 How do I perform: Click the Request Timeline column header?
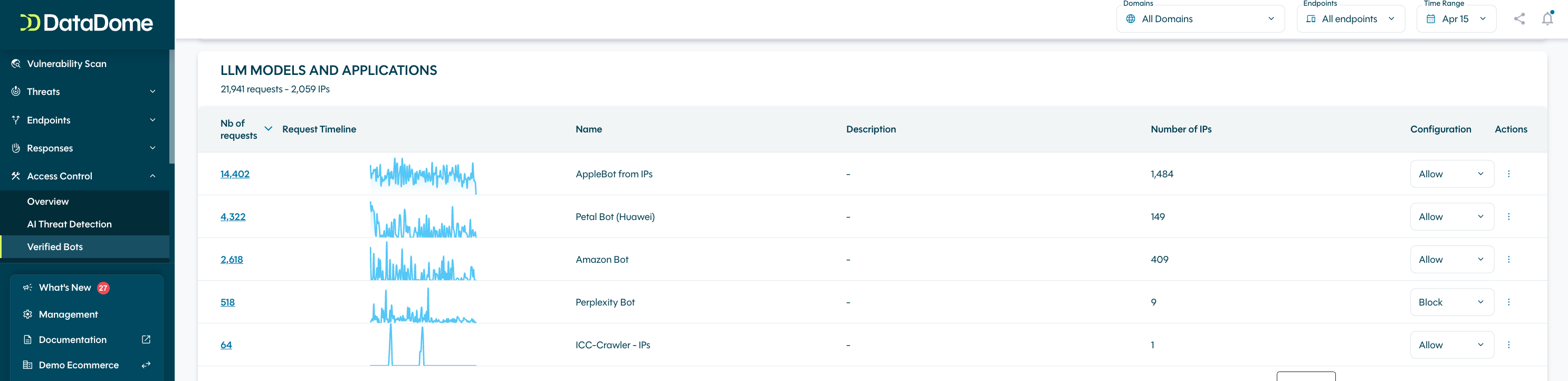pyautogui.click(x=319, y=129)
